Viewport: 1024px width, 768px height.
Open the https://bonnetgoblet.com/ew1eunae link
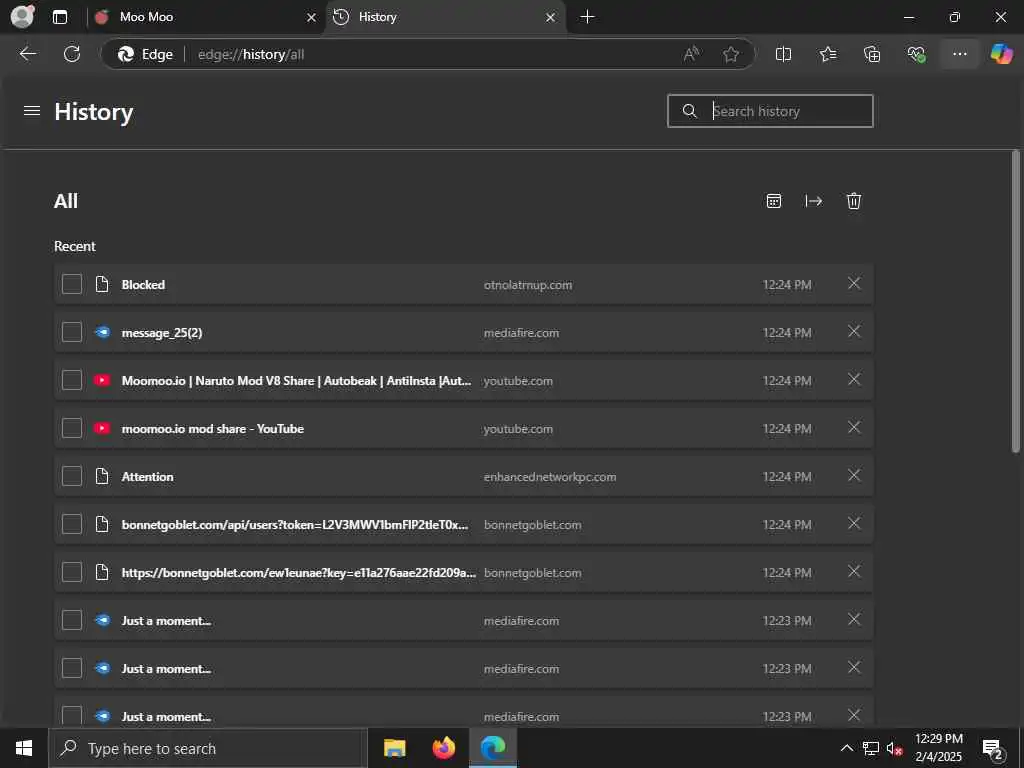(299, 573)
